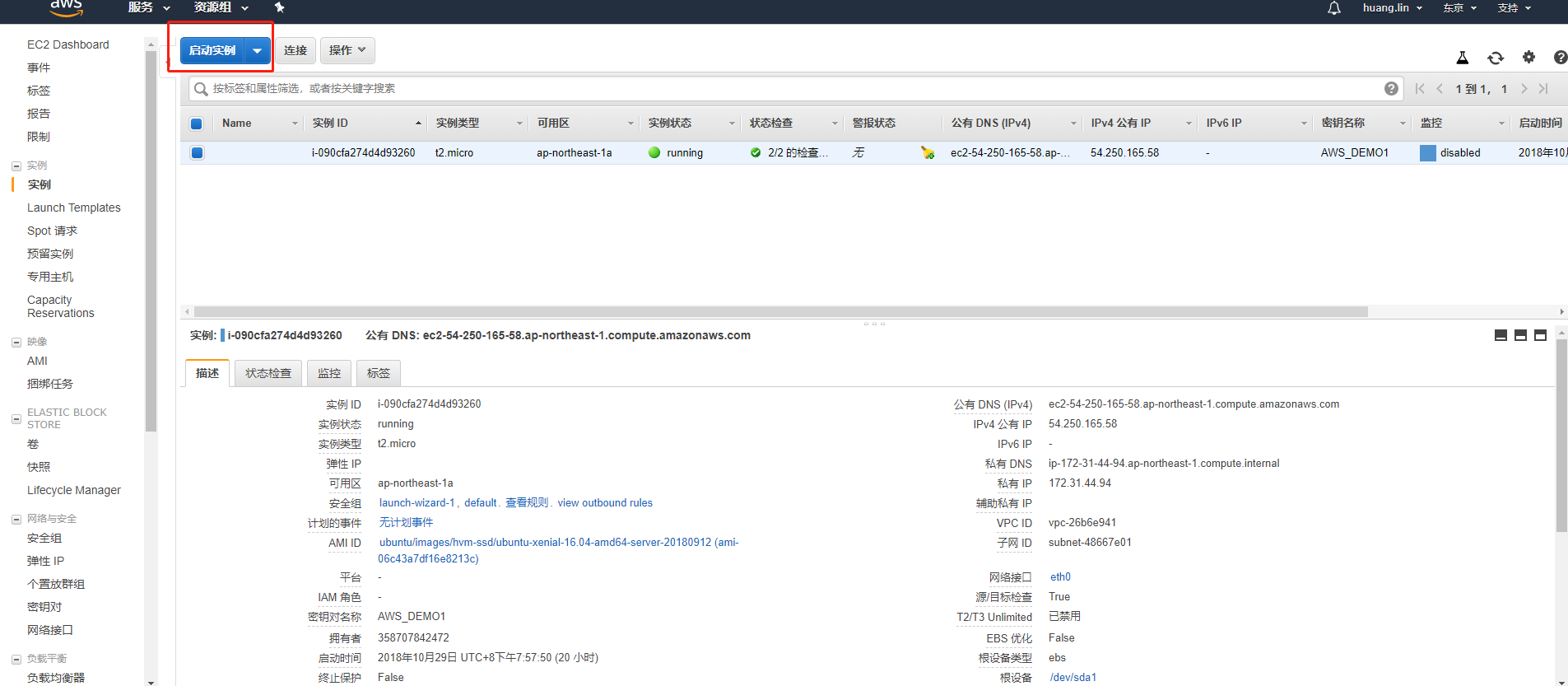Open the notifications bell icon
Image resolution: width=1568 pixels, height=686 pixels.
[1334, 8]
